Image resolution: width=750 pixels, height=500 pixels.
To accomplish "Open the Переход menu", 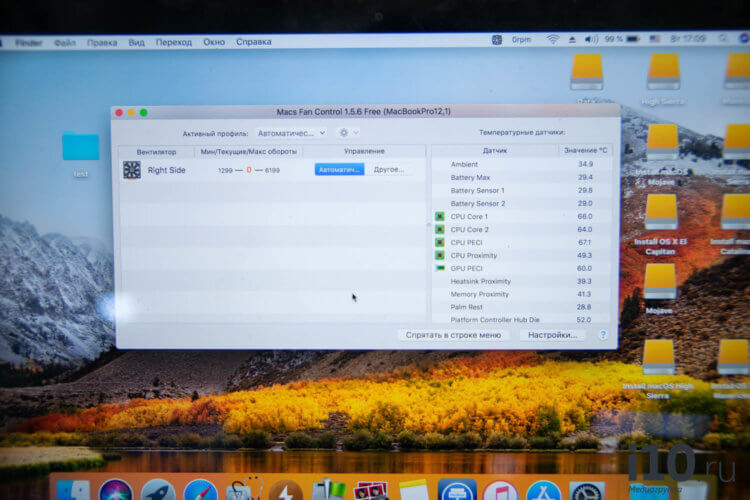I will tap(174, 42).
